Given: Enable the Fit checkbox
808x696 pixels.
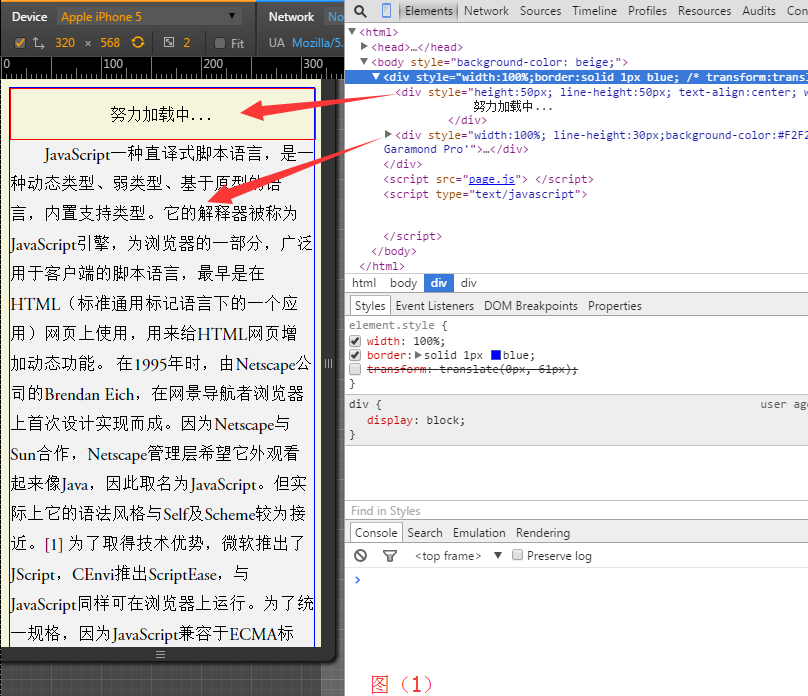Looking at the screenshot, I should 220,43.
